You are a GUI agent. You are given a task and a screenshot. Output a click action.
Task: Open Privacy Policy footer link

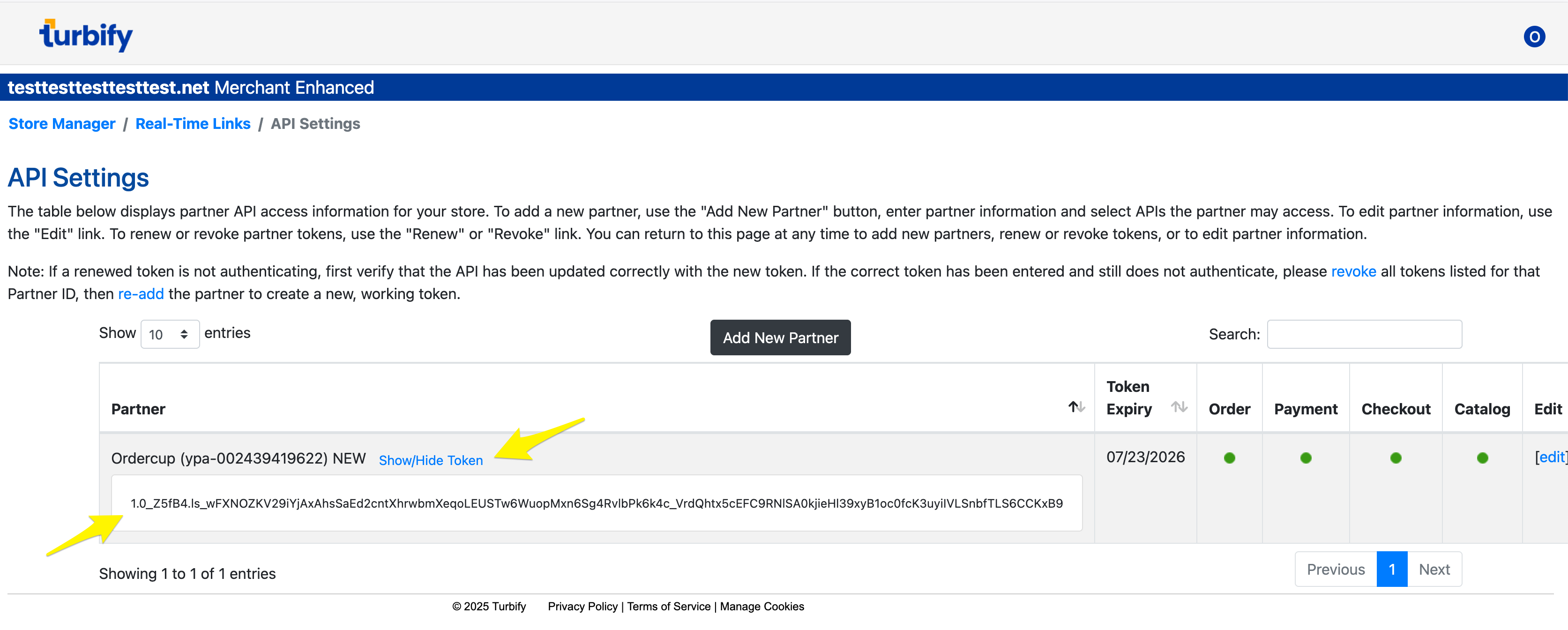(582, 606)
